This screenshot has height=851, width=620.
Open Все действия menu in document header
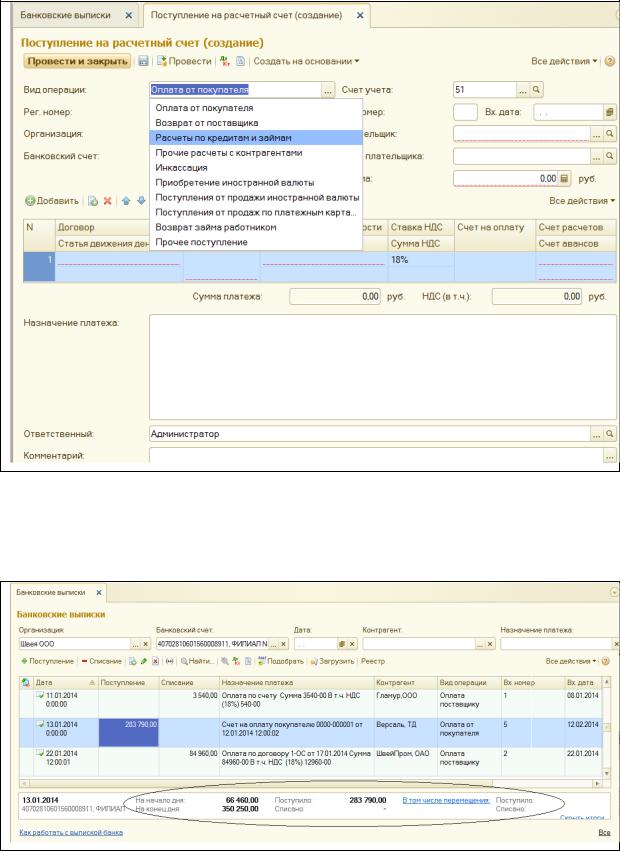pyautogui.click(x=564, y=61)
